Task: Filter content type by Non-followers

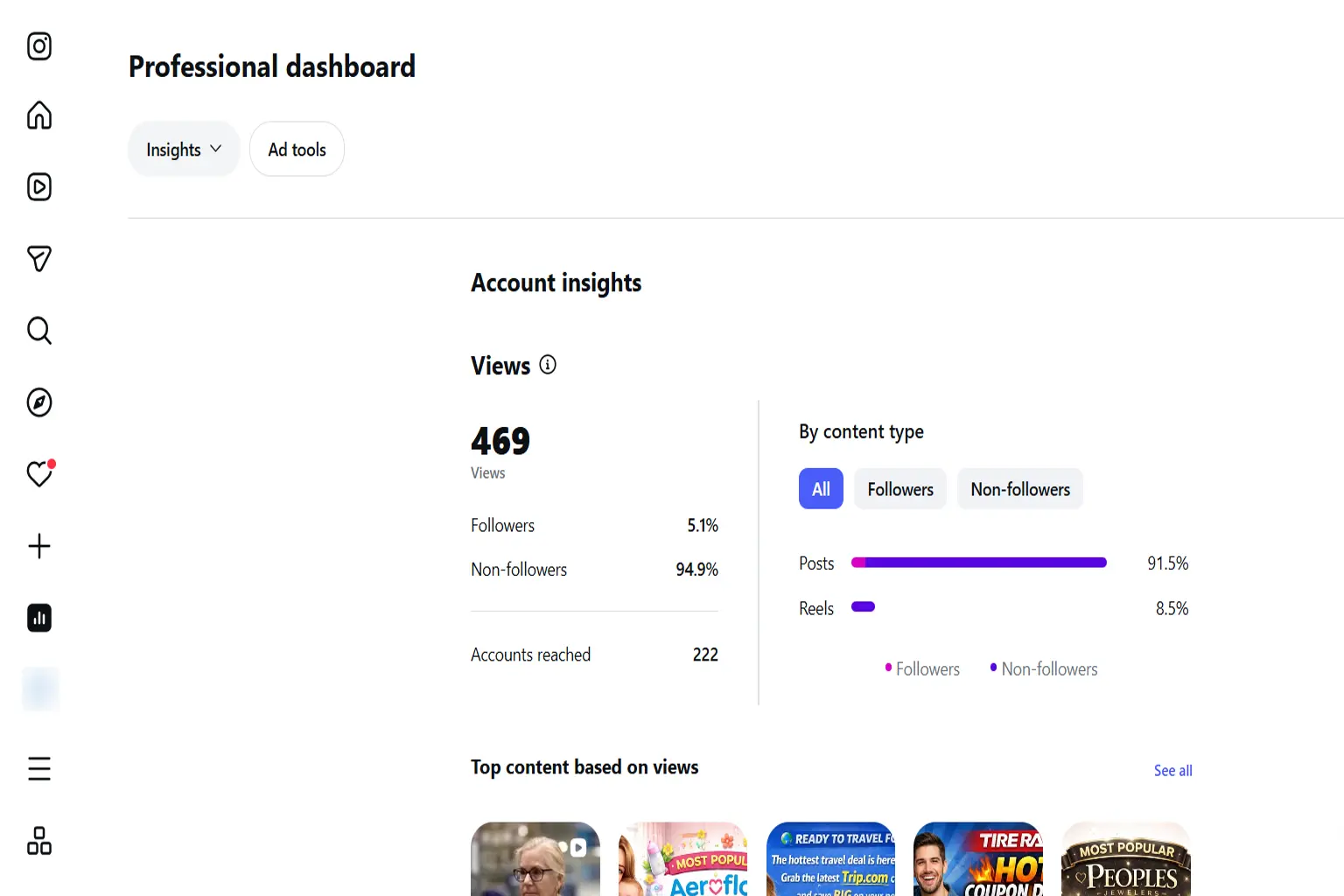Action: [x=1020, y=489]
